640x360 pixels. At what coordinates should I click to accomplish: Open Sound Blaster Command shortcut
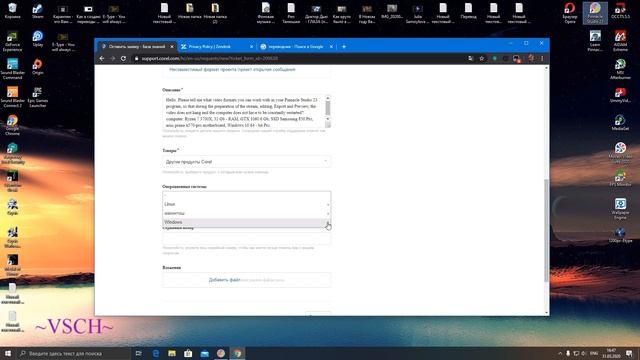point(12,69)
